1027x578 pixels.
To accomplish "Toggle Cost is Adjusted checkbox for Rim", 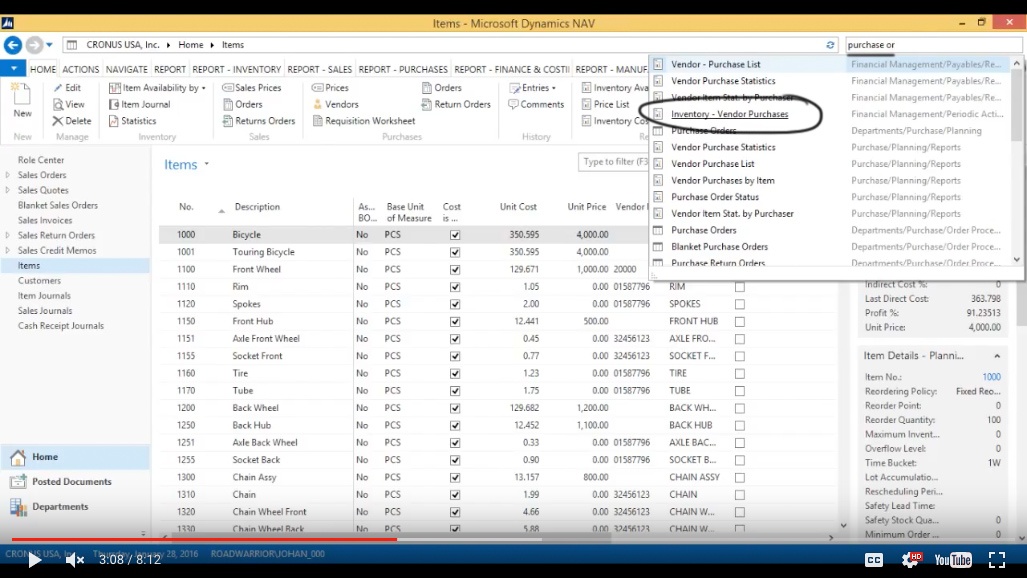I will 455,287.
